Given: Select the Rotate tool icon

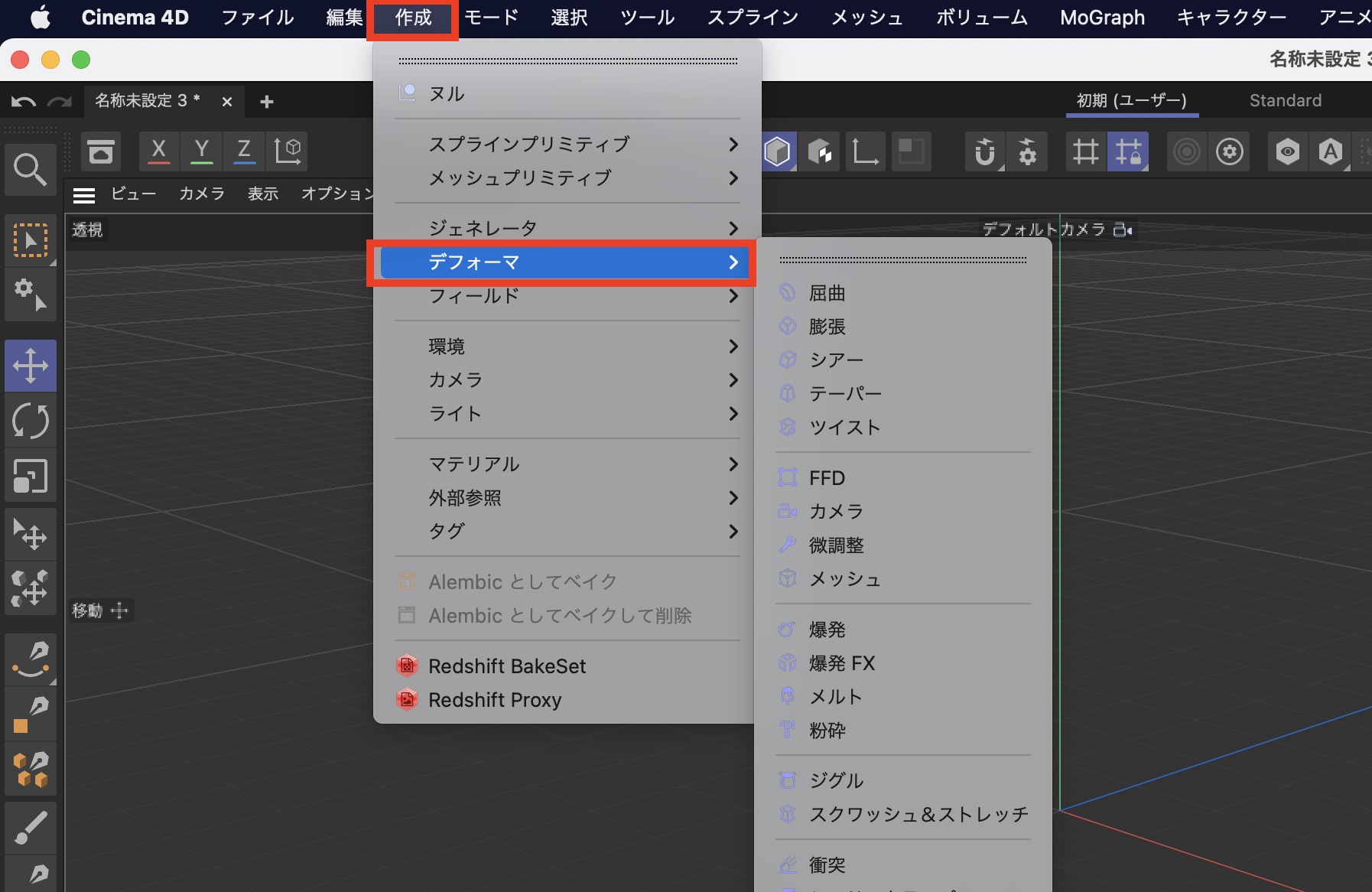Looking at the screenshot, I should [x=31, y=421].
